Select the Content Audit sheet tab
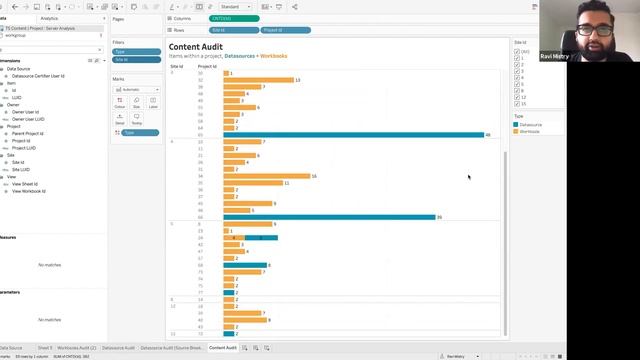 tap(222, 348)
